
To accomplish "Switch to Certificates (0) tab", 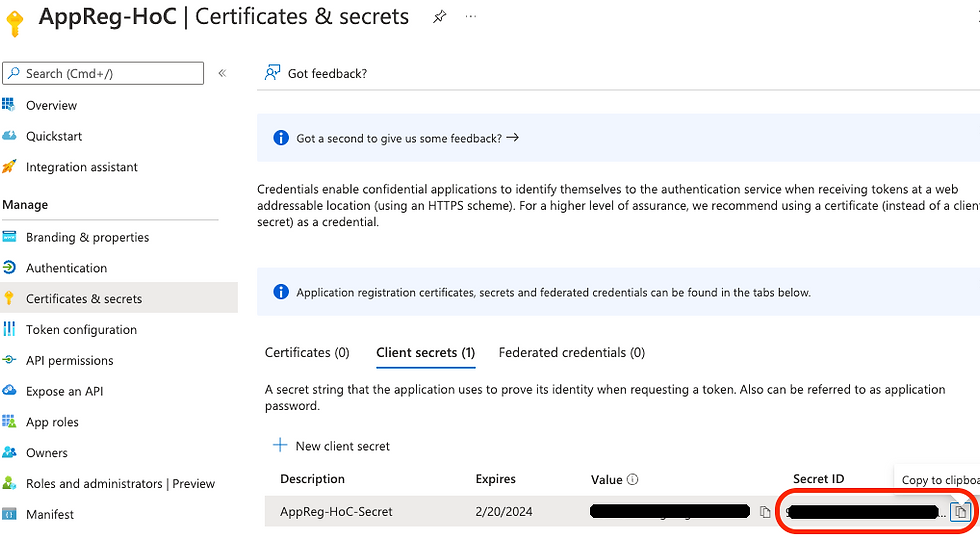I will point(307,353).
